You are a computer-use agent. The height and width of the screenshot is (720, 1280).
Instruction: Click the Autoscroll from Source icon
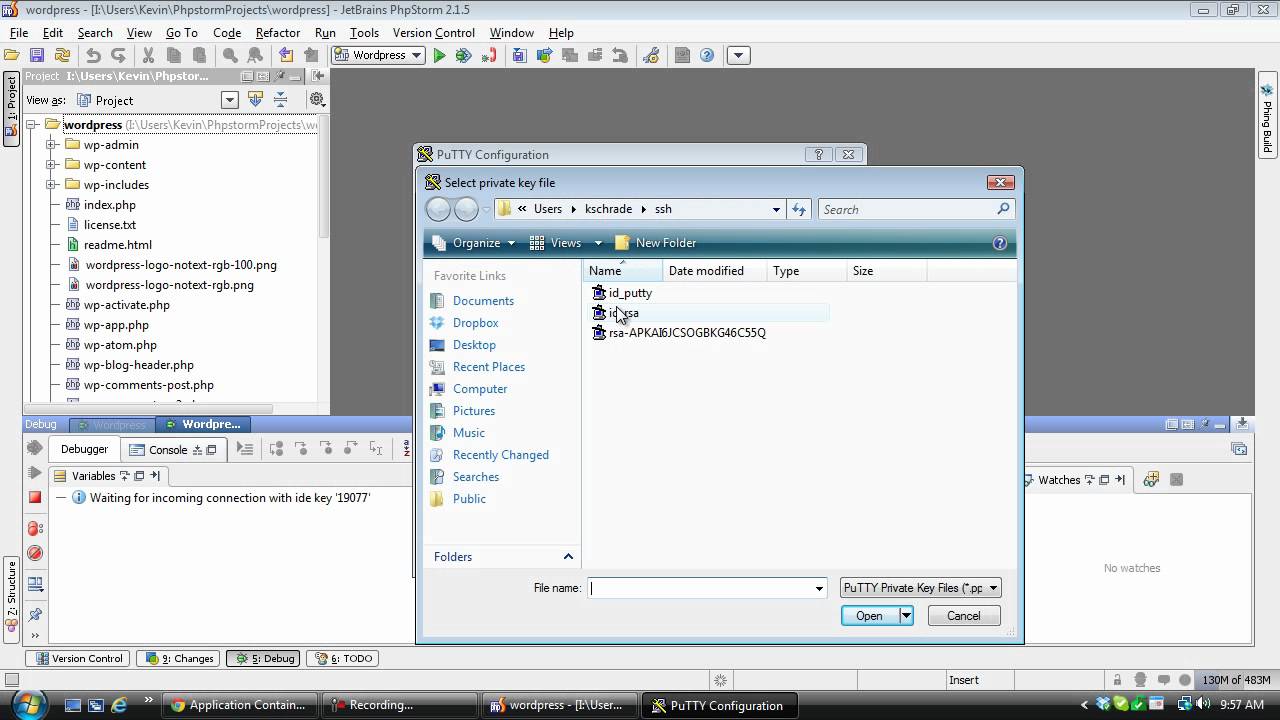[x=255, y=99]
